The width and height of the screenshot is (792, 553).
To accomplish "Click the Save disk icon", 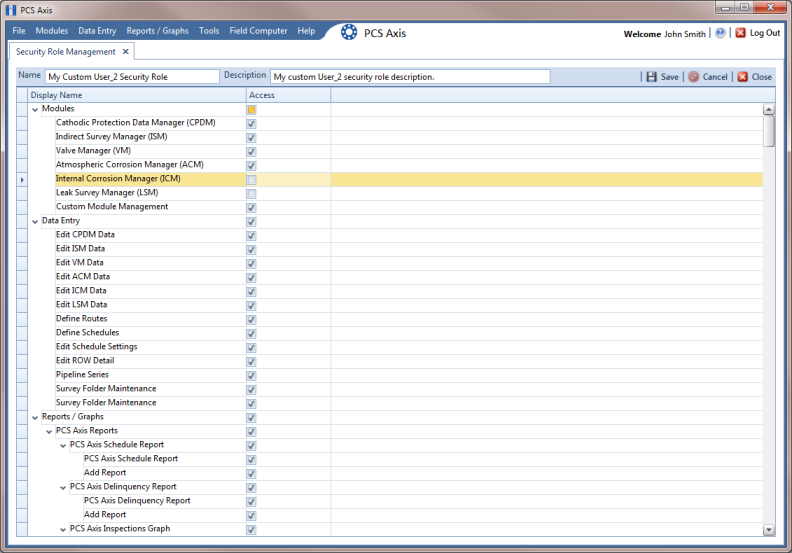I will click(652, 77).
